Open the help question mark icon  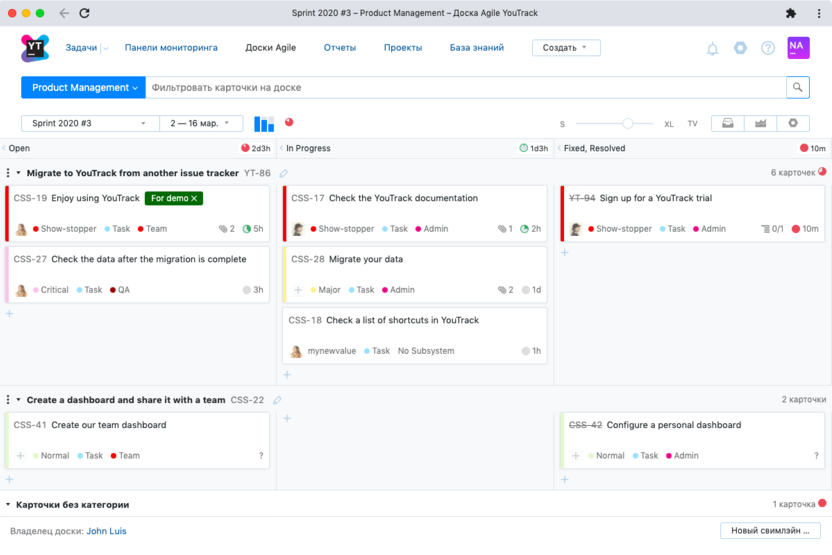coord(768,48)
